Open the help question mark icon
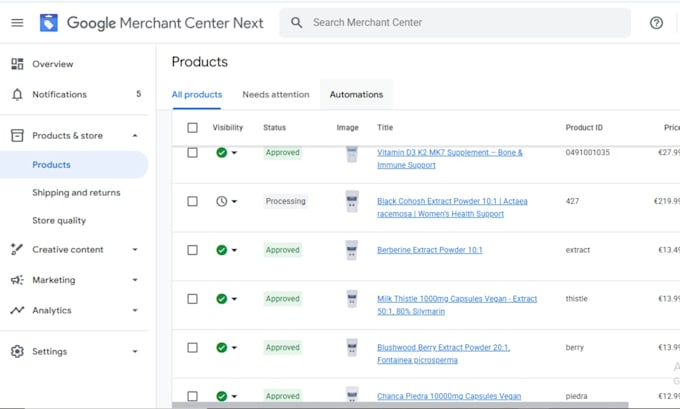 (656, 23)
